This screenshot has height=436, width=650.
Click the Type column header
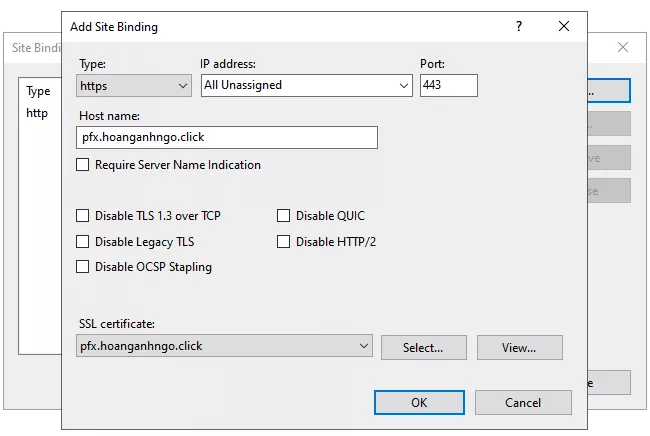tap(38, 91)
